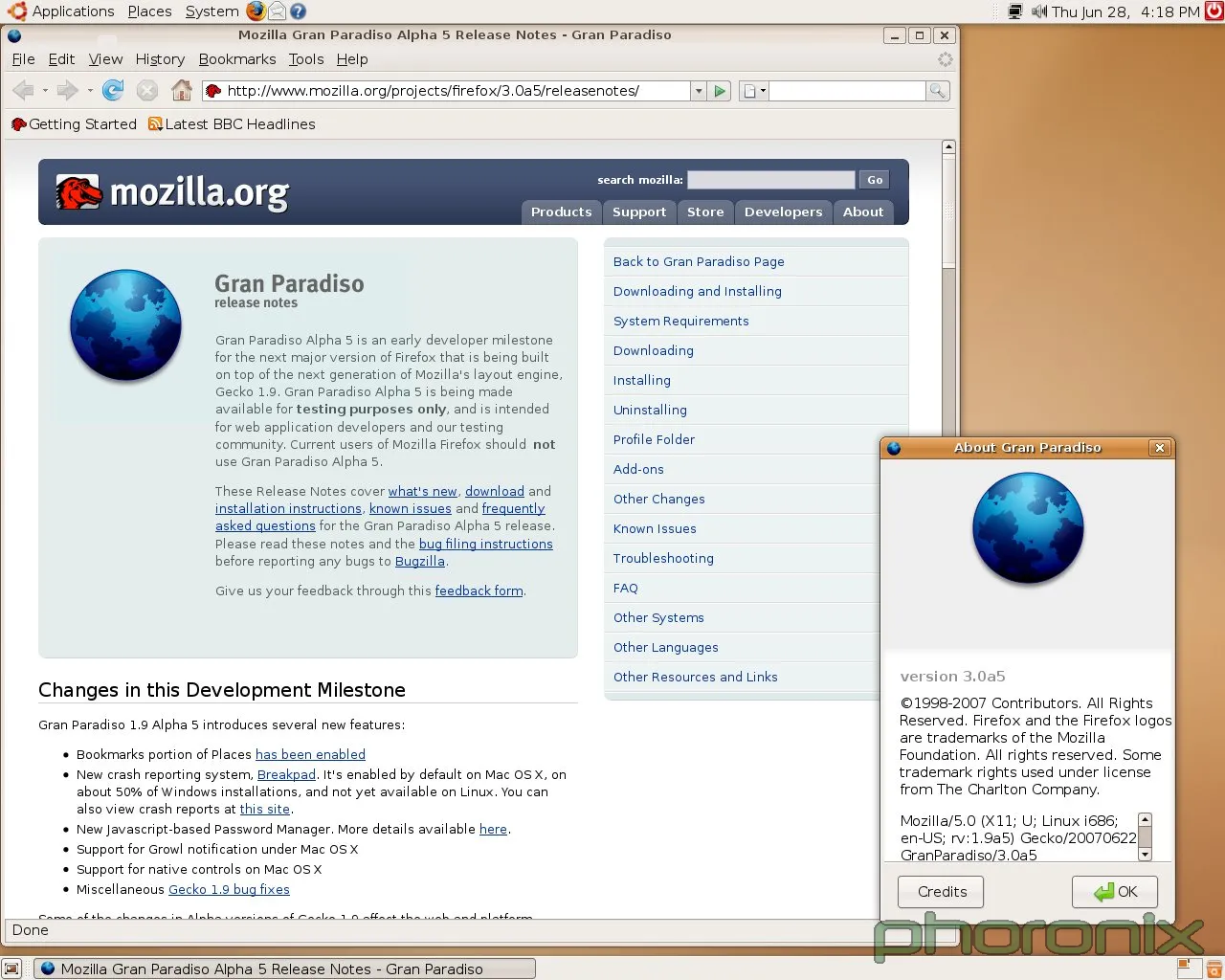This screenshot has width=1225, height=980.
Task: Click the Forward arrow button
Action: tap(67, 91)
